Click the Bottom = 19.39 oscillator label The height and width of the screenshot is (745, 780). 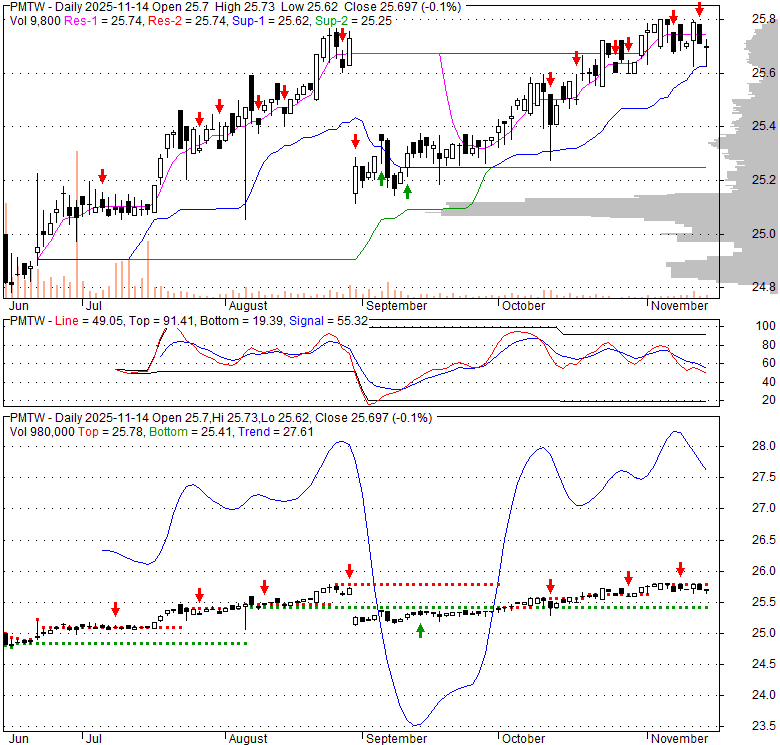(241, 321)
